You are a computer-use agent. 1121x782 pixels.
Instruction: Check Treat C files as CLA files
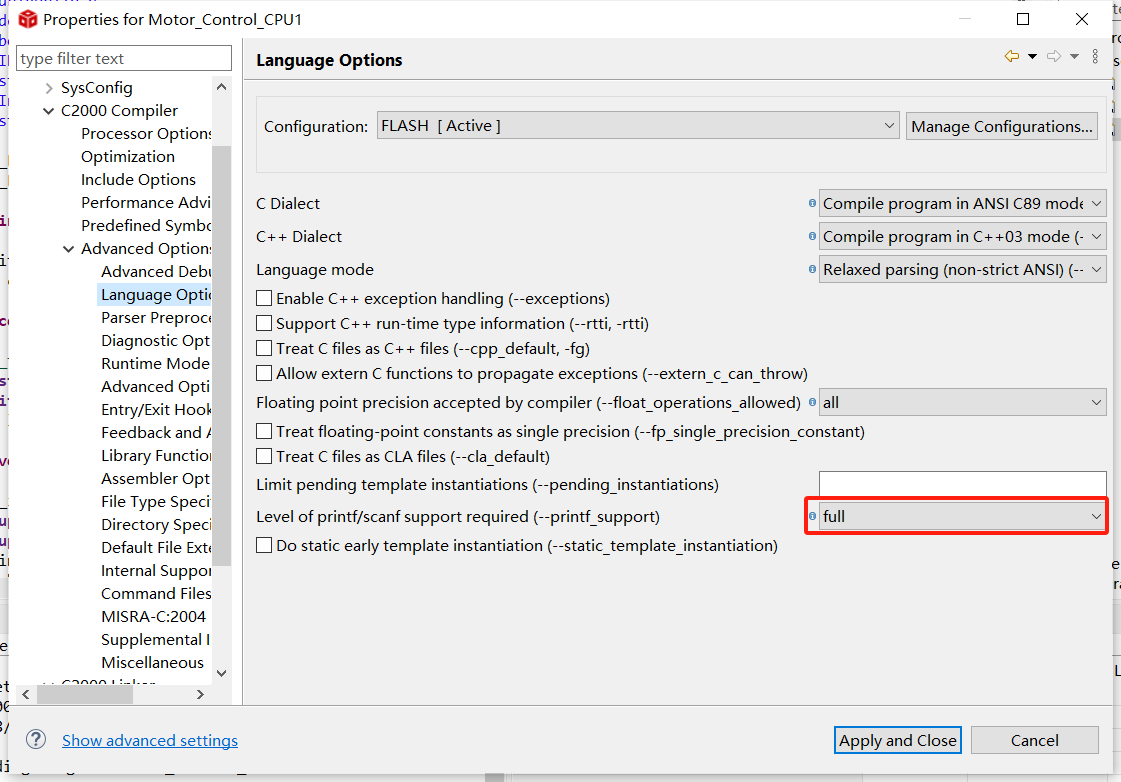coord(264,456)
